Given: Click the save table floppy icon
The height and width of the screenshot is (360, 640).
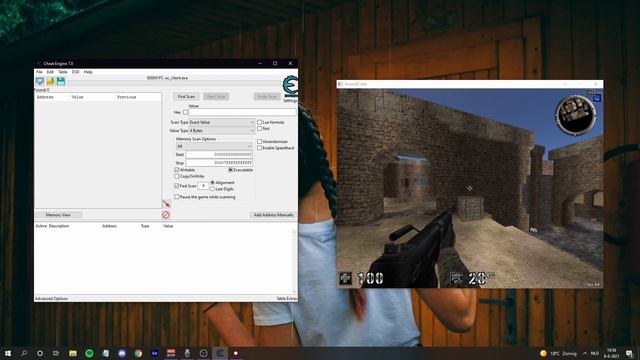Looking at the screenshot, I should pos(61,81).
